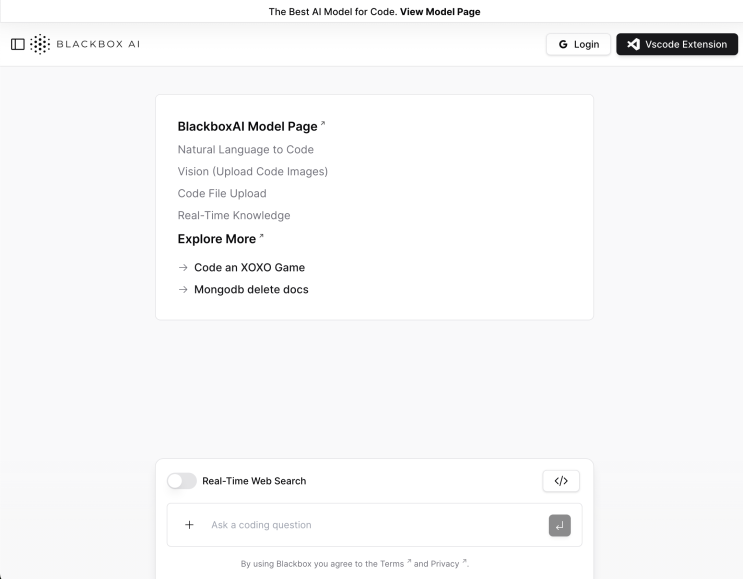743x579 pixels.
Task: Select Real-Time Knowledge
Action: pyautogui.click(x=234, y=215)
